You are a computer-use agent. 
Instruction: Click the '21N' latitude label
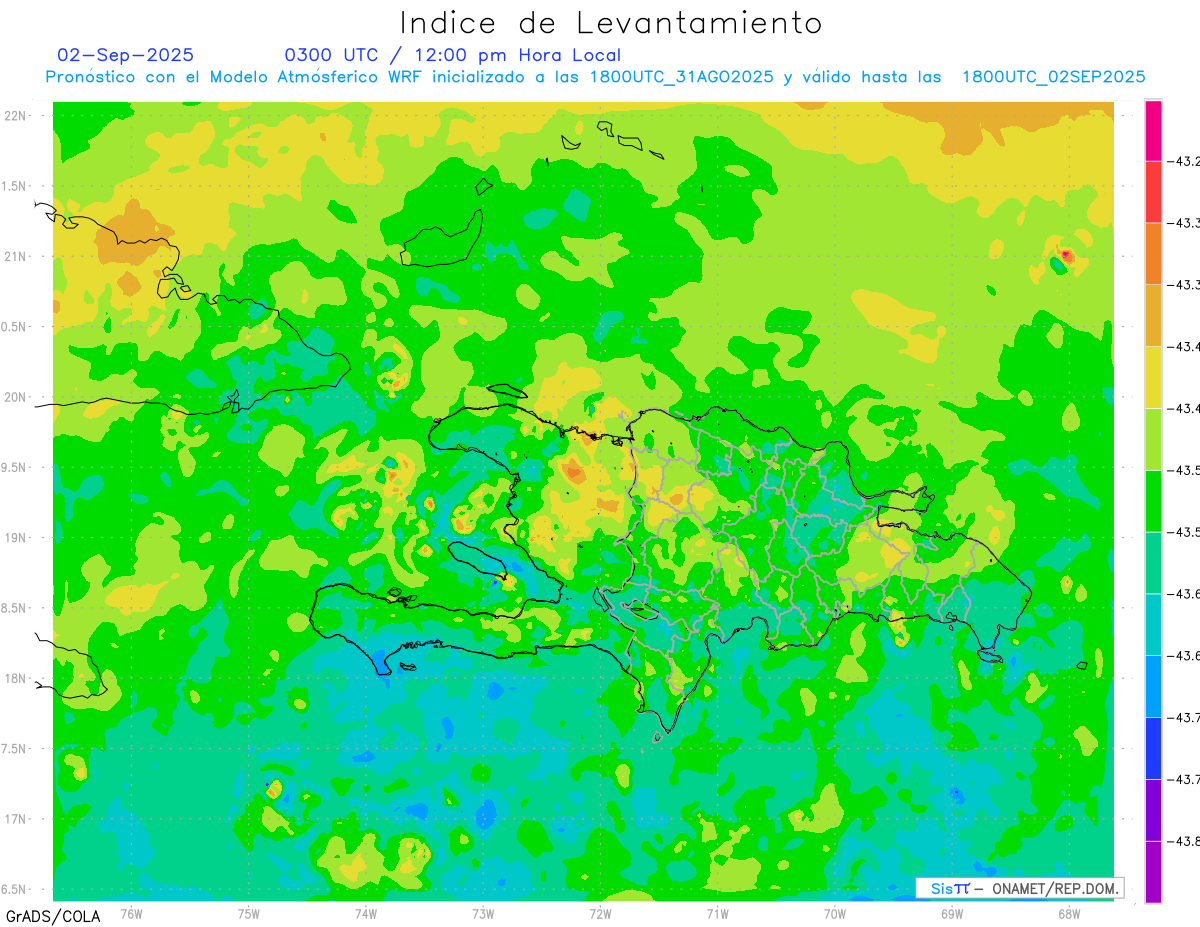tap(16, 256)
